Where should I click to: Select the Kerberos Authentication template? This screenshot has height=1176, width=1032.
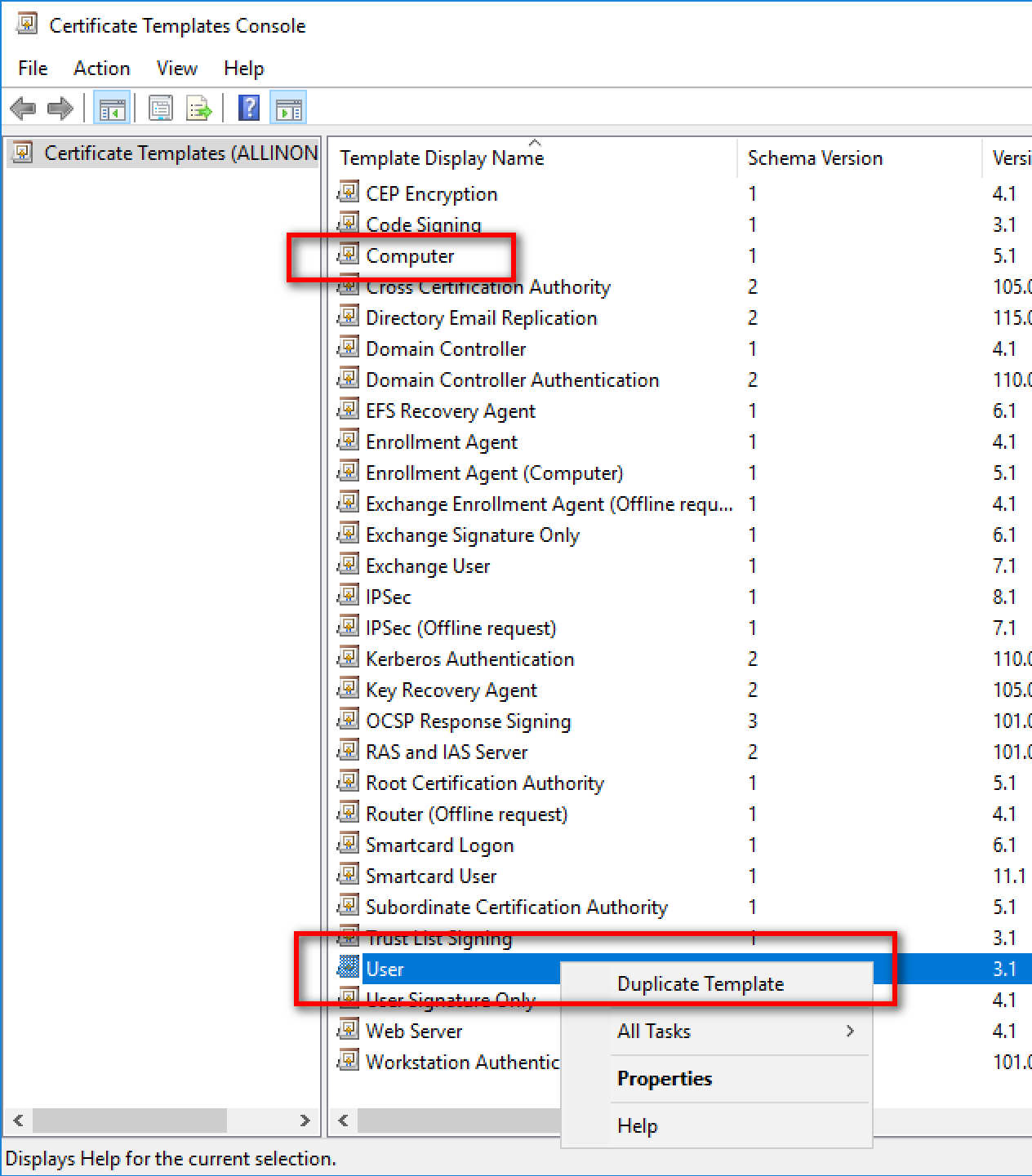click(x=469, y=659)
